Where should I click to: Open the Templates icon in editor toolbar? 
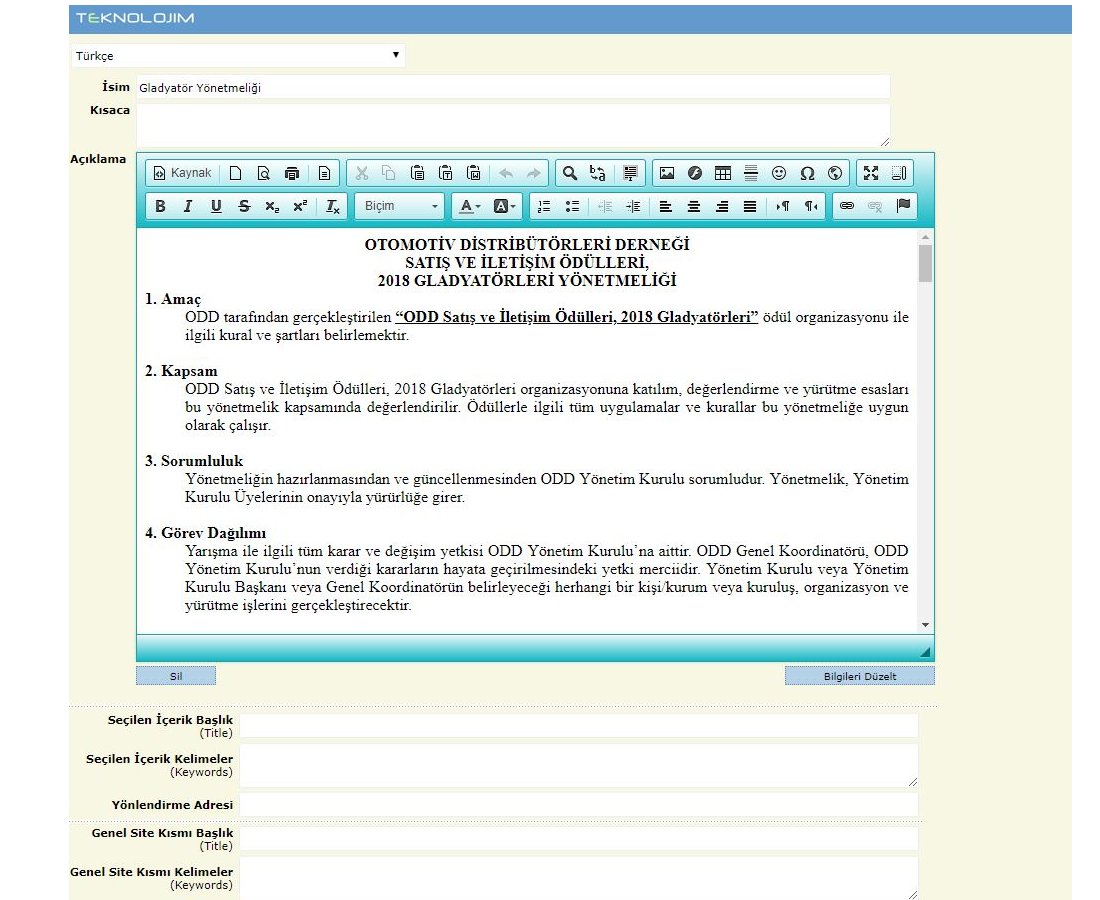[x=324, y=173]
